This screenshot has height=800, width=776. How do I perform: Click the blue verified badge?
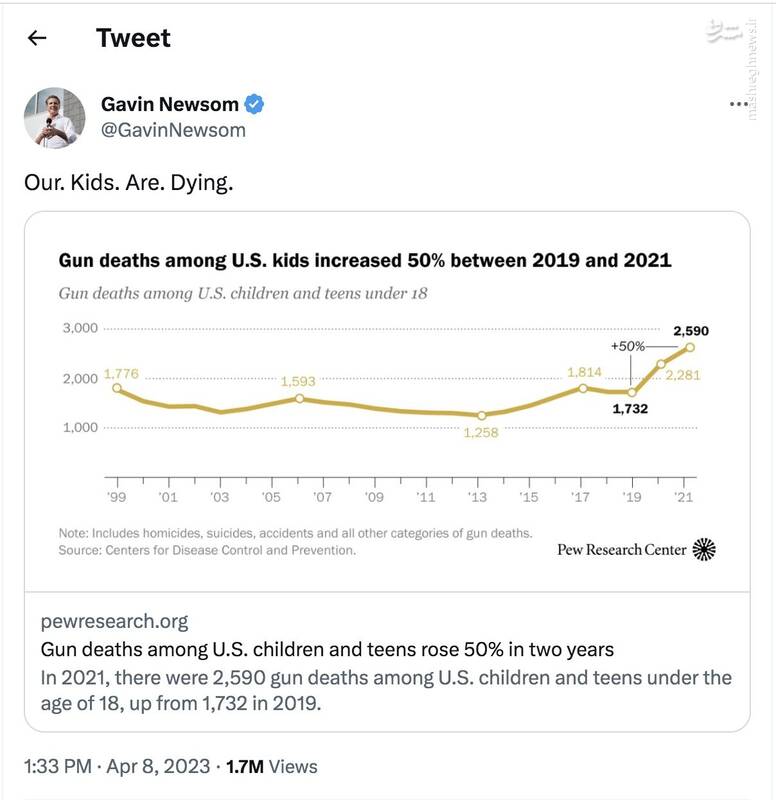(x=255, y=105)
